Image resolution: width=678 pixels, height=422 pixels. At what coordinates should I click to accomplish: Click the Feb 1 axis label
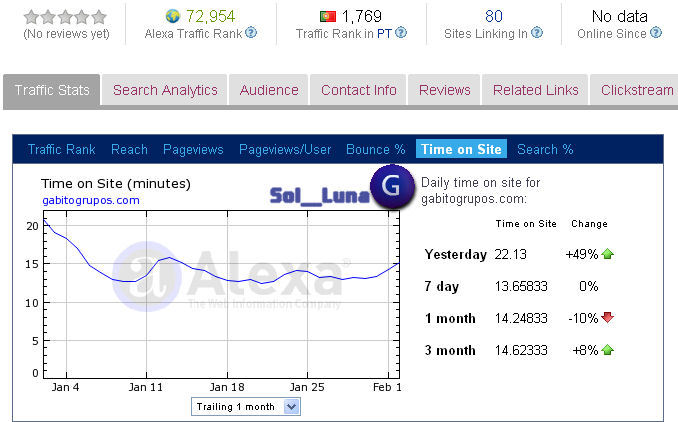(387, 387)
